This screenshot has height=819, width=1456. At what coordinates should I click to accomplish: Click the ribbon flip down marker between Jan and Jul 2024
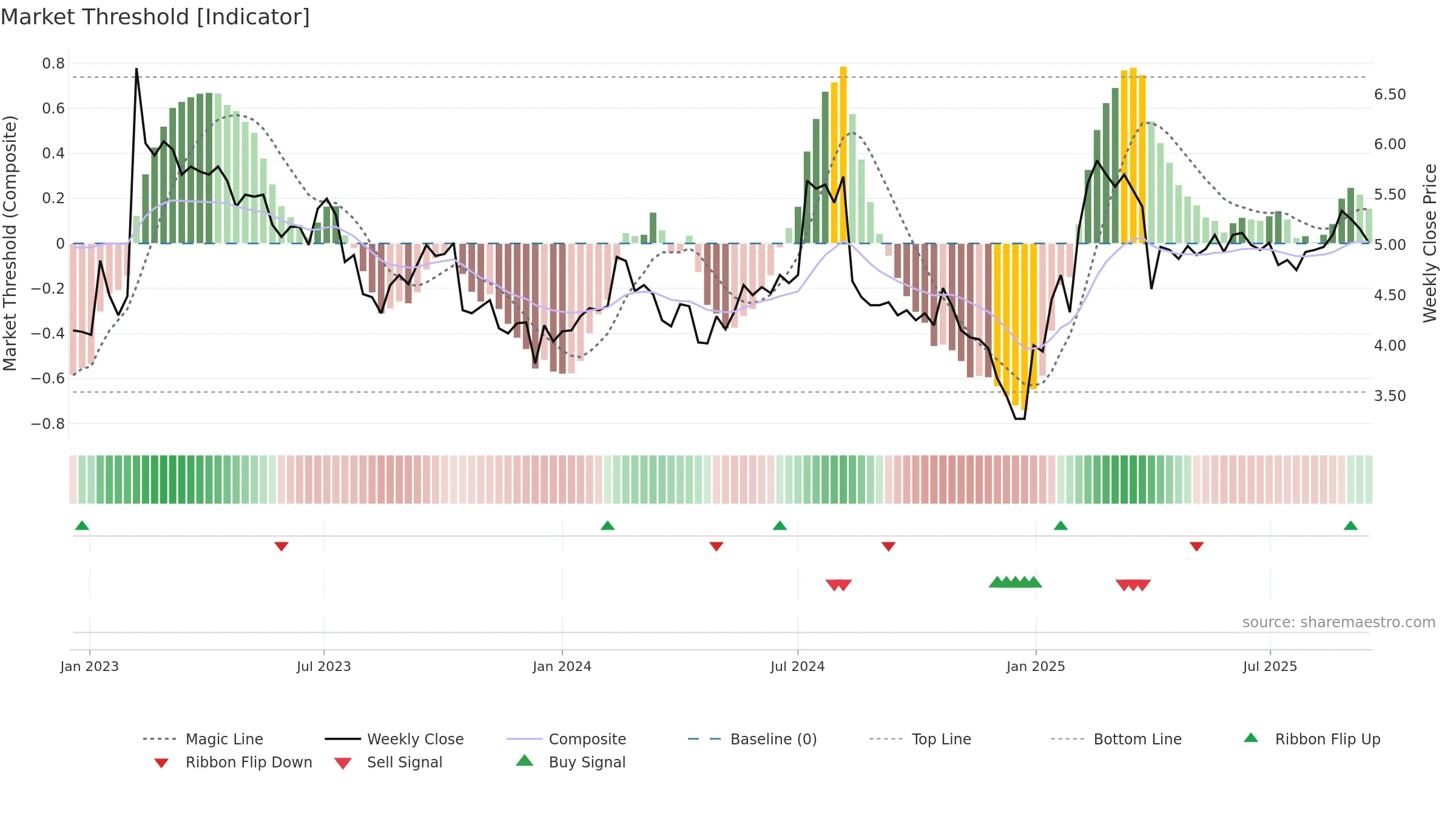716,547
